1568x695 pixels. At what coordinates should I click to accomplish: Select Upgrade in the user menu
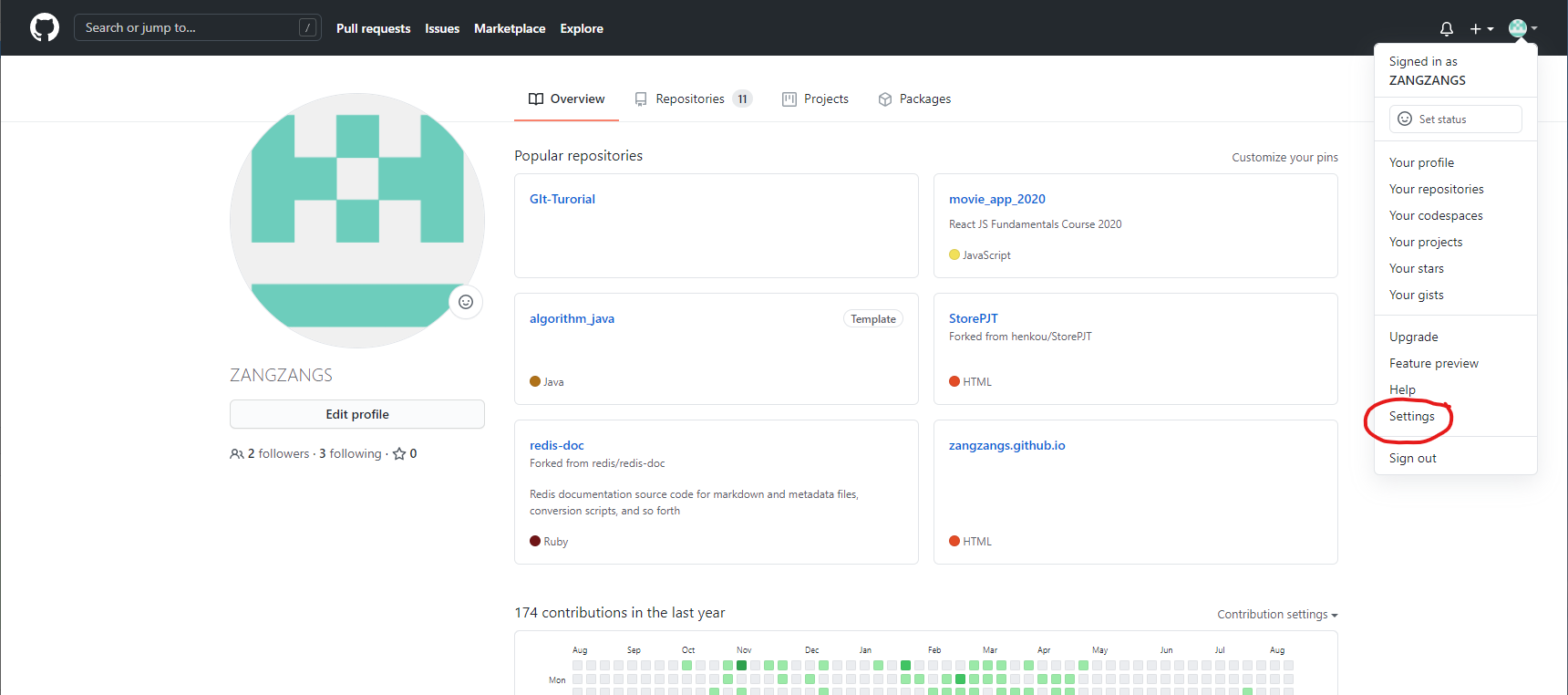pyautogui.click(x=1456, y=337)
